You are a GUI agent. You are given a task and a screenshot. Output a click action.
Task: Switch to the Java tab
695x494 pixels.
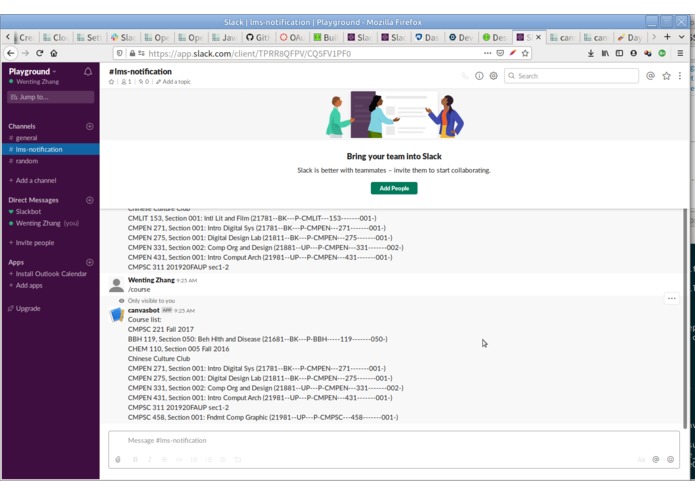(225, 37)
